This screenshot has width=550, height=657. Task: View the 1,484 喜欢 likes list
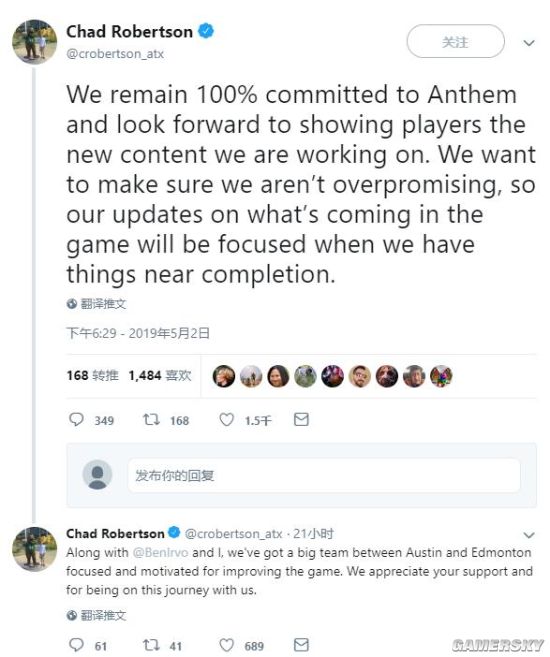point(160,375)
